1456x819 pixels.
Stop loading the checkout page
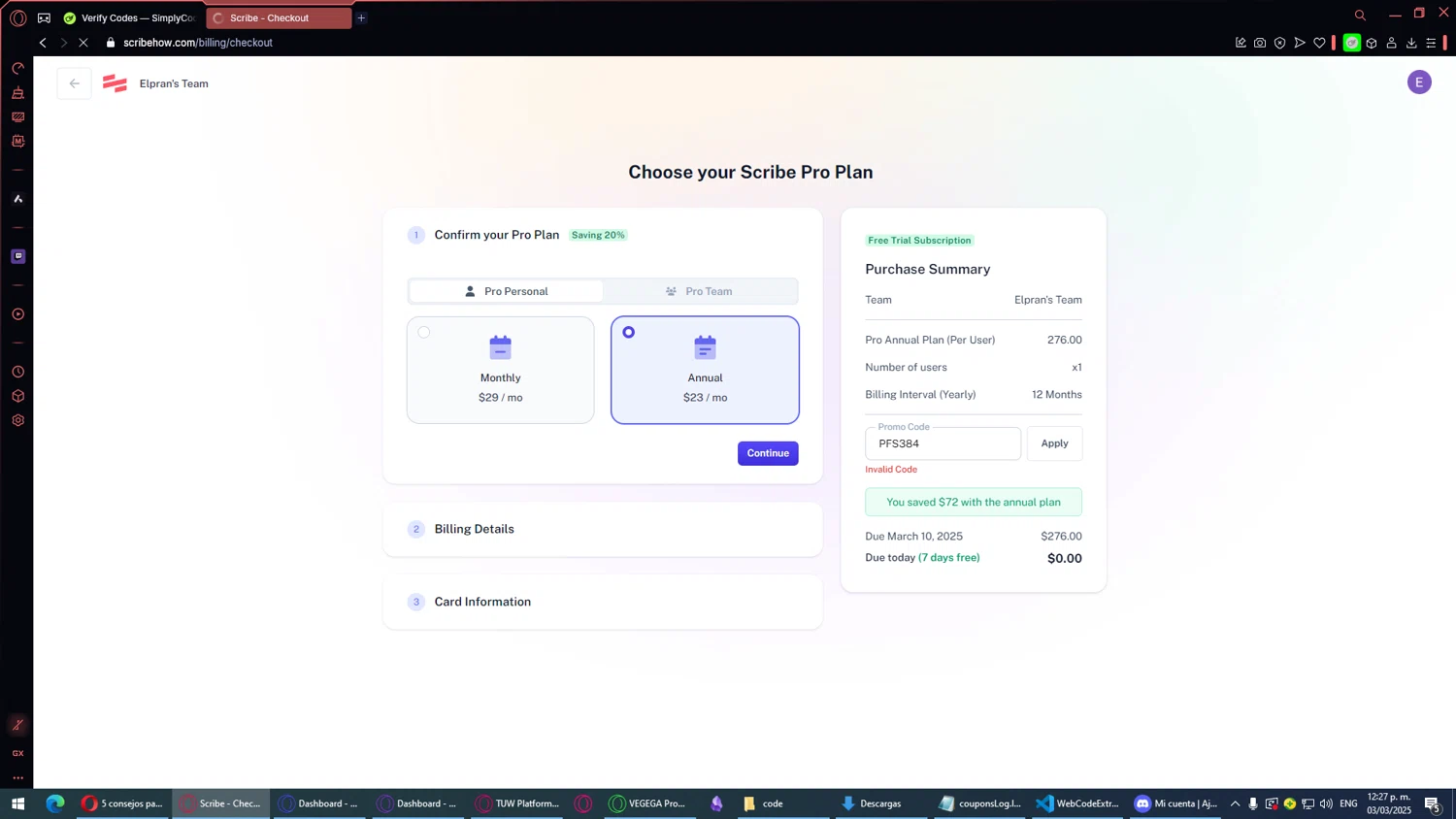(83, 43)
